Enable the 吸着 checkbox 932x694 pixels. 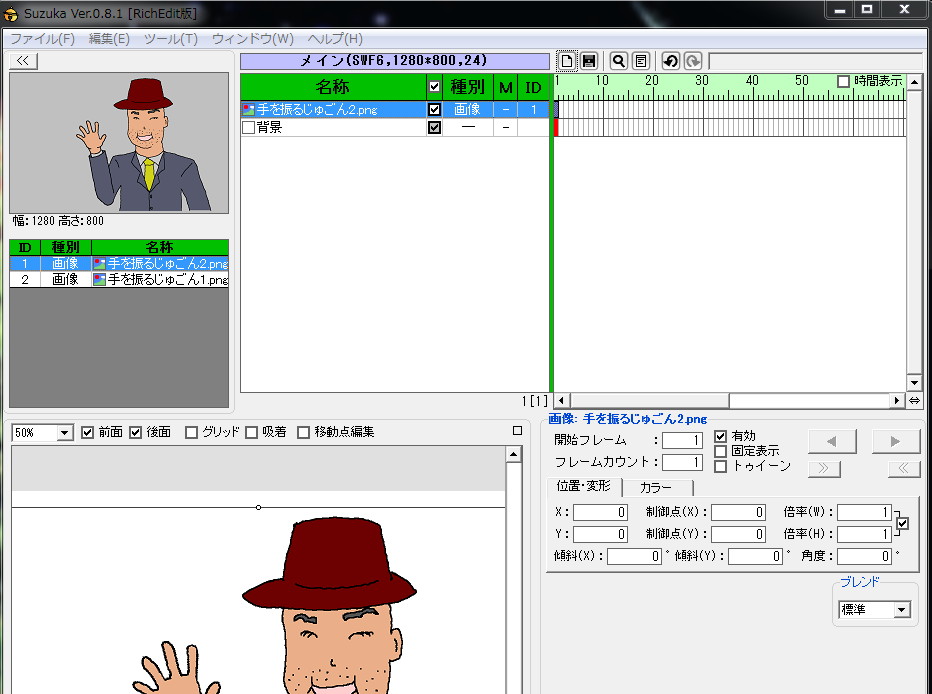click(x=251, y=432)
